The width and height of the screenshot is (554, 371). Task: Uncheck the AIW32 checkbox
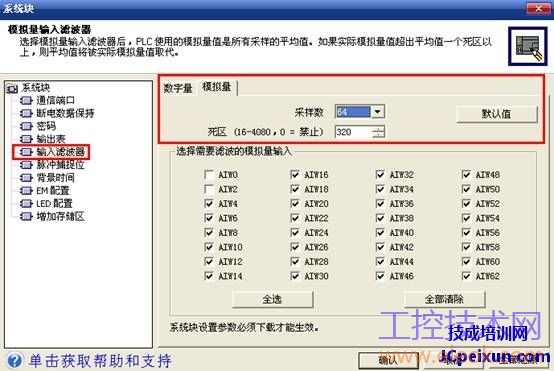[381, 175]
